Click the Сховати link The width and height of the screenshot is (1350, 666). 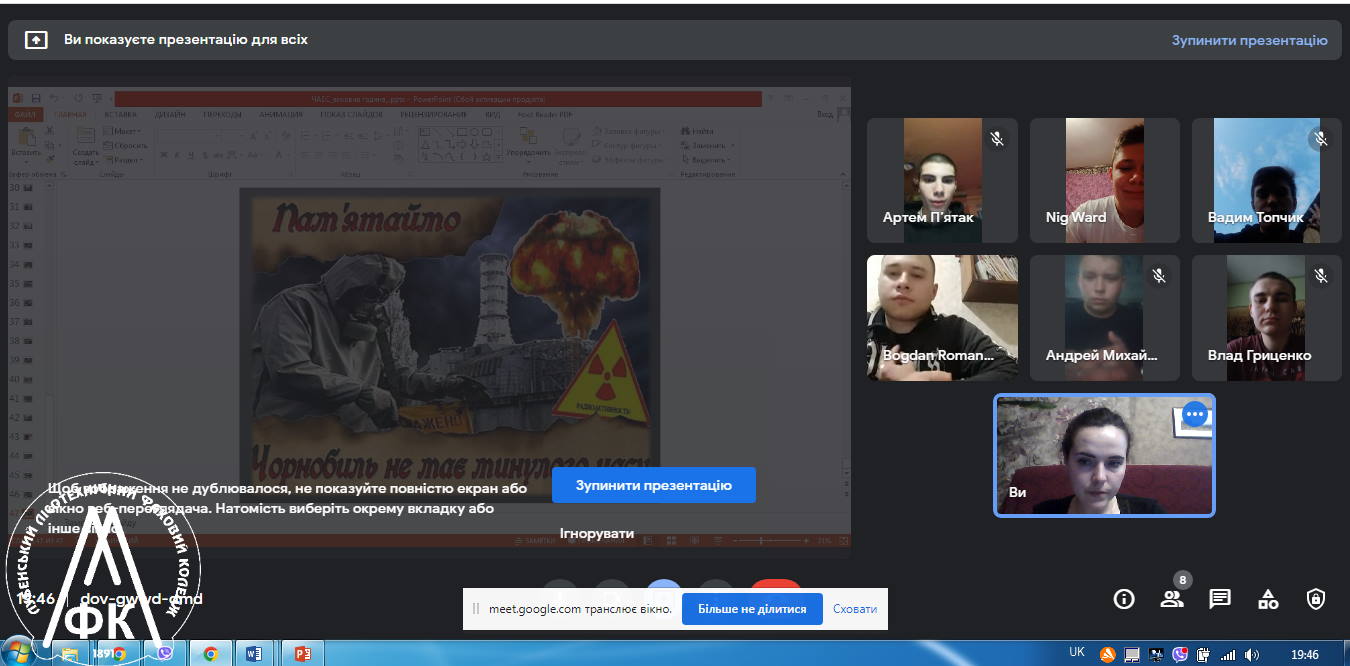tap(855, 609)
